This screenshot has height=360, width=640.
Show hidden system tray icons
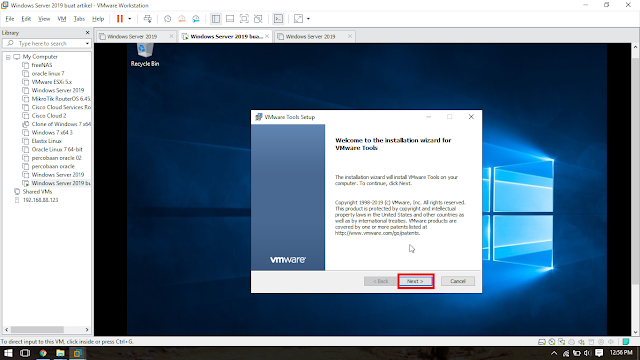[x=554, y=353]
